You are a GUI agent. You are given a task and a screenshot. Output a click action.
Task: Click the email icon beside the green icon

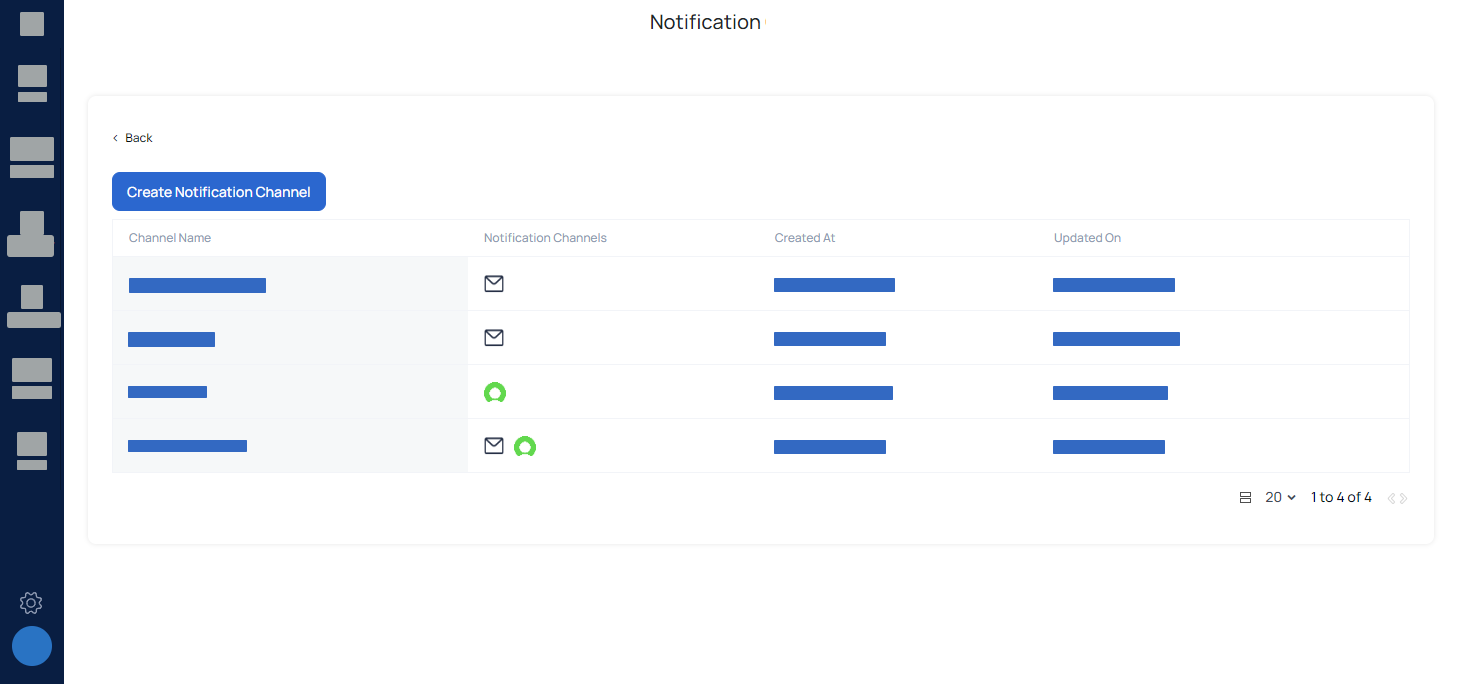click(494, 446)
